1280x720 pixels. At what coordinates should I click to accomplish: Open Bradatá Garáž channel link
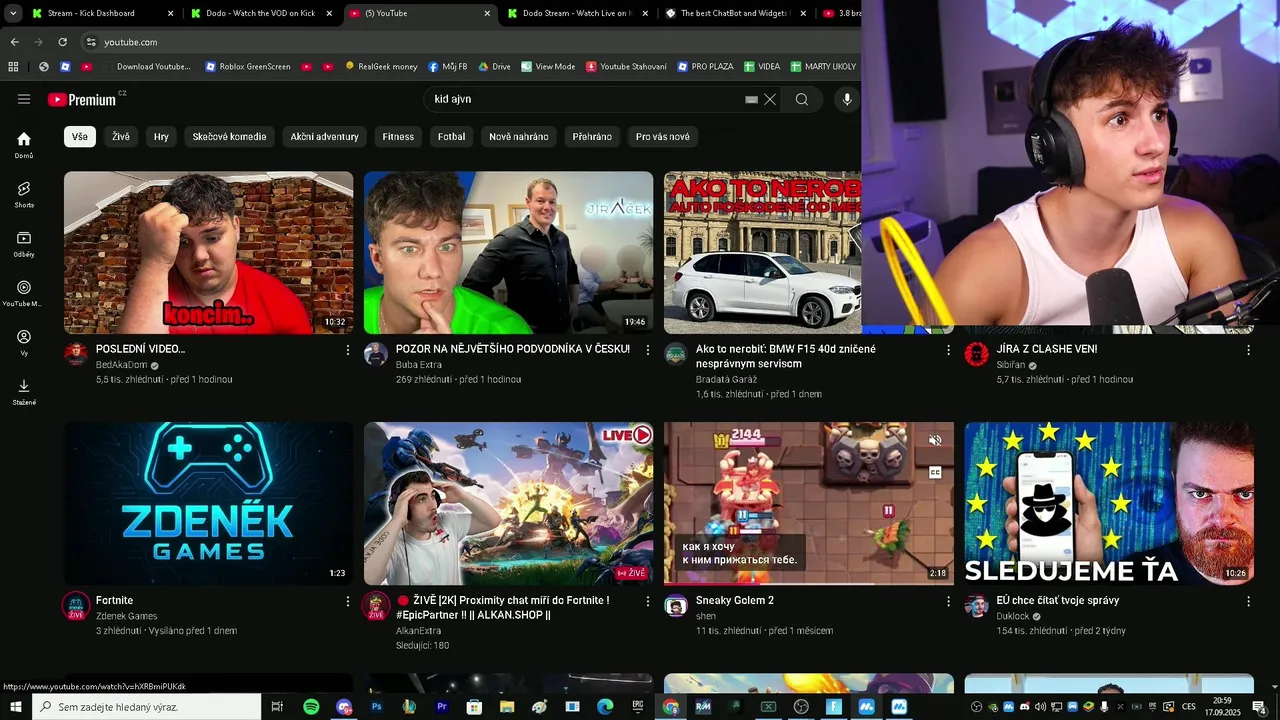[726, 379]
